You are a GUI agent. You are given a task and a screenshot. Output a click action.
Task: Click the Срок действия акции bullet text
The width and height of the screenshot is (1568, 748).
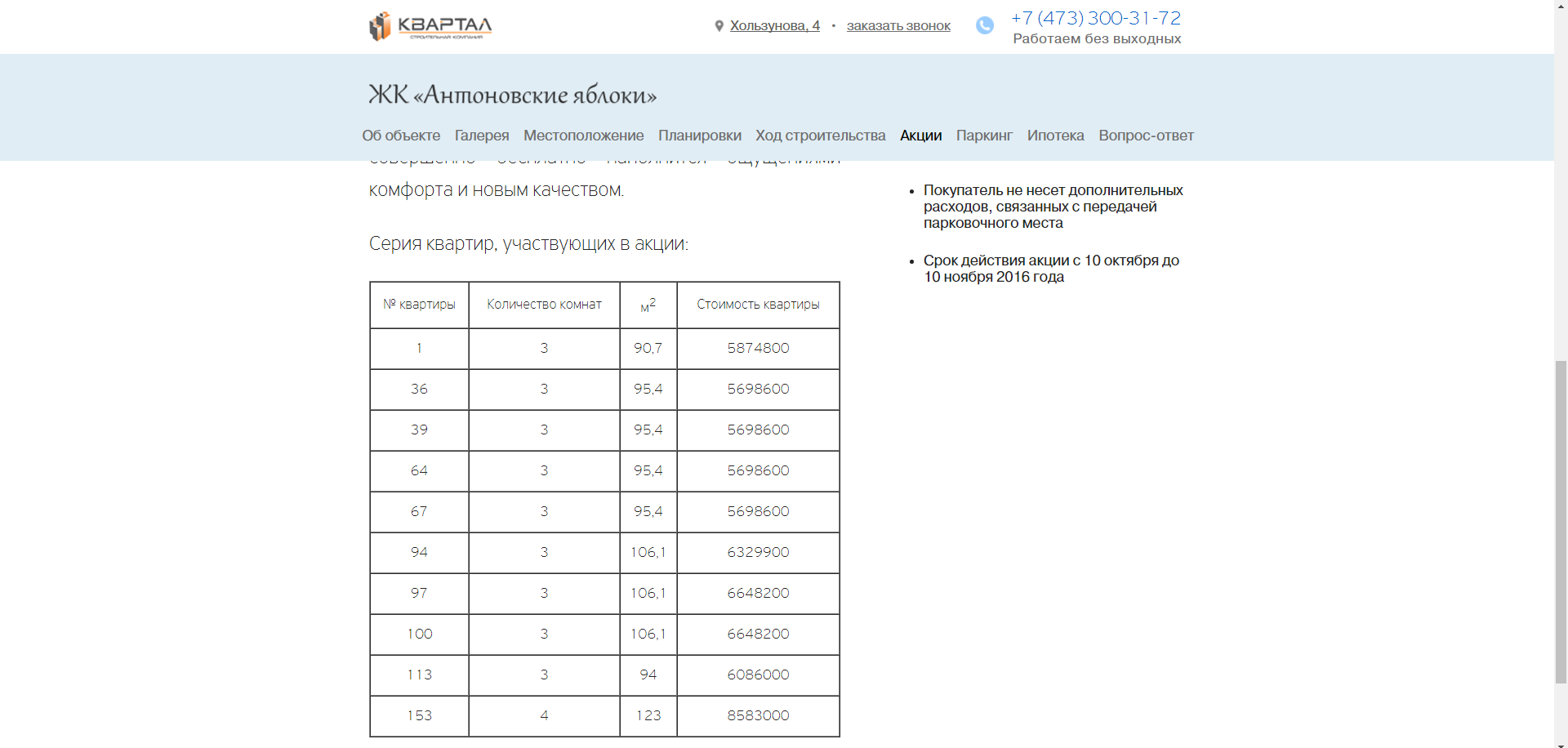tap(1051, 269)
